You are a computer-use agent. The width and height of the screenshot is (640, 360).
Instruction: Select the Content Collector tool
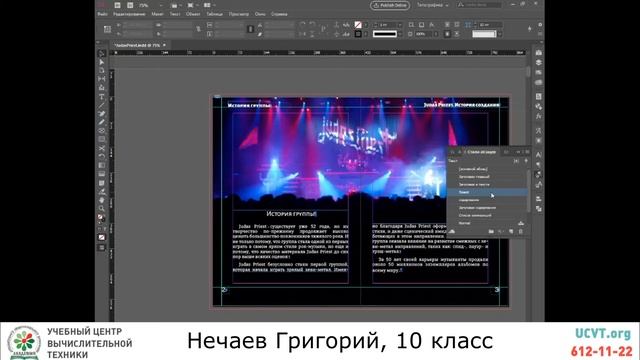pos(102,88)
